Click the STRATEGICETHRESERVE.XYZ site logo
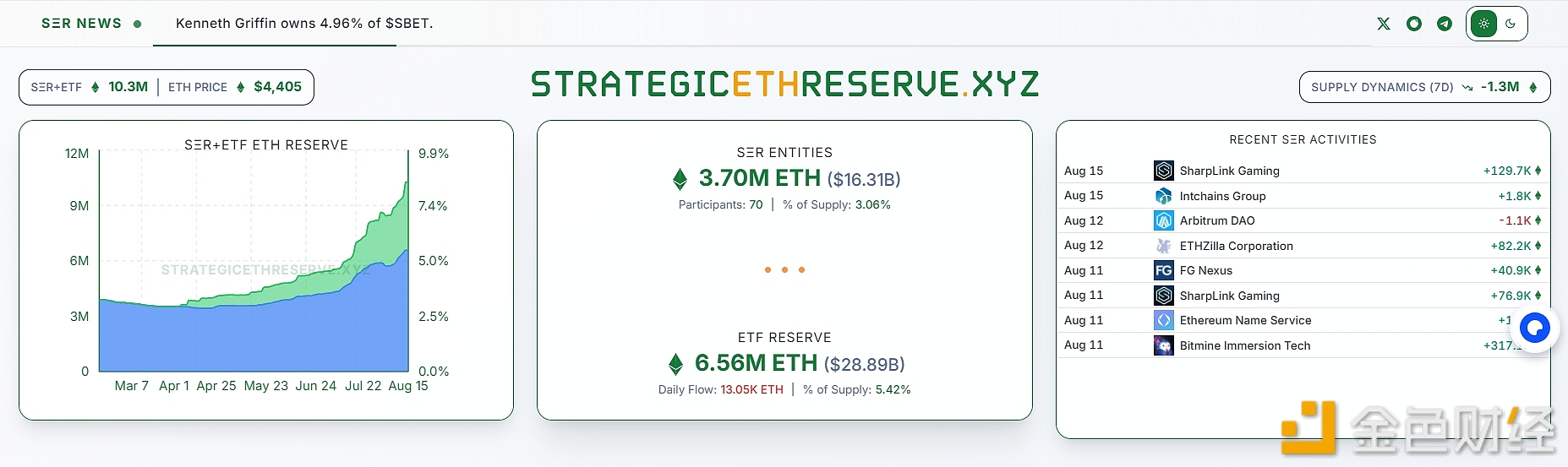 tap(784, 84)
